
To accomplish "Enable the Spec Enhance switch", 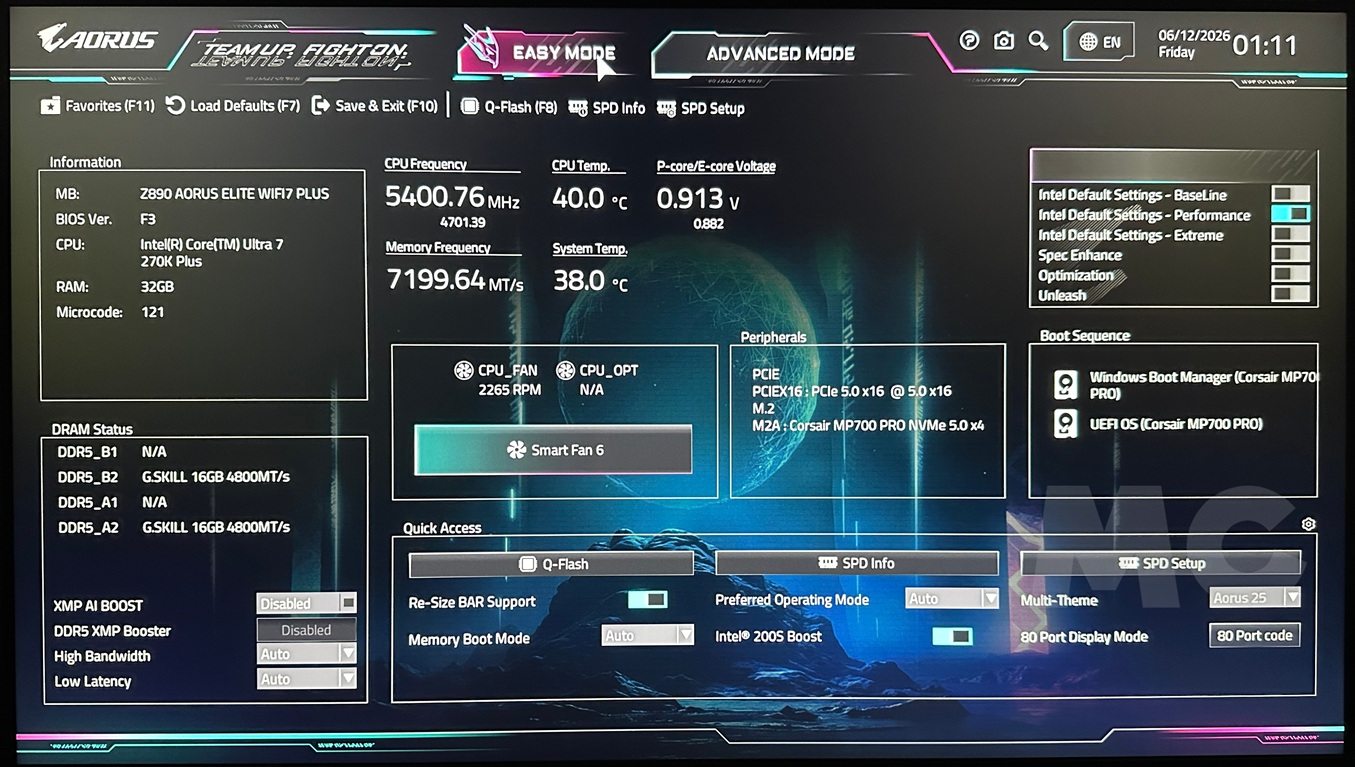I will tap(1290, 254).
